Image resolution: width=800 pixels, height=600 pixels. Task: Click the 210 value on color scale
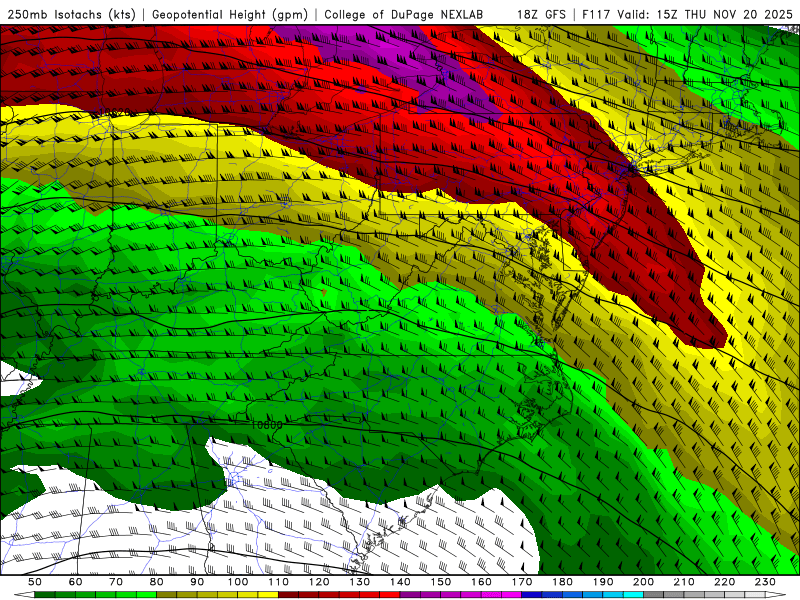684,582
